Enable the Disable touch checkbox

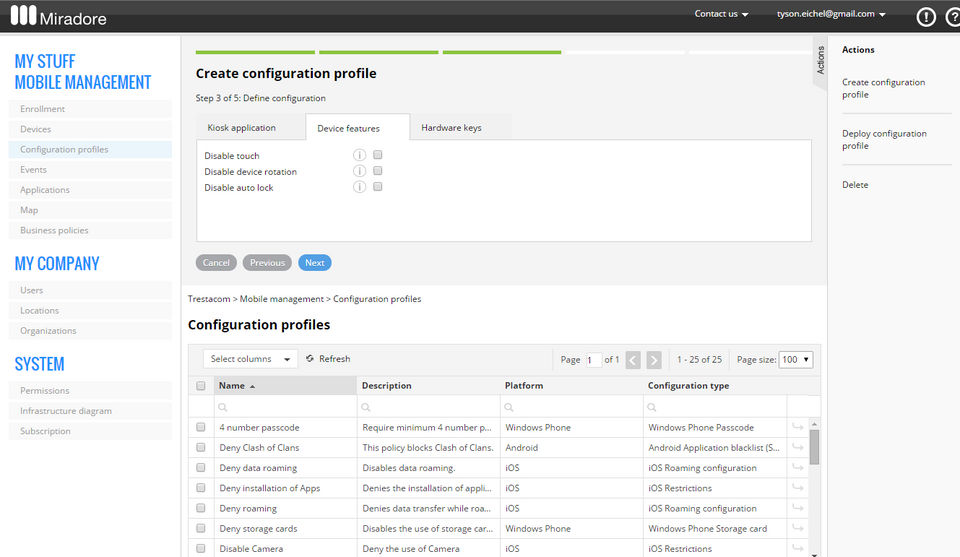(x=378, y=155)
